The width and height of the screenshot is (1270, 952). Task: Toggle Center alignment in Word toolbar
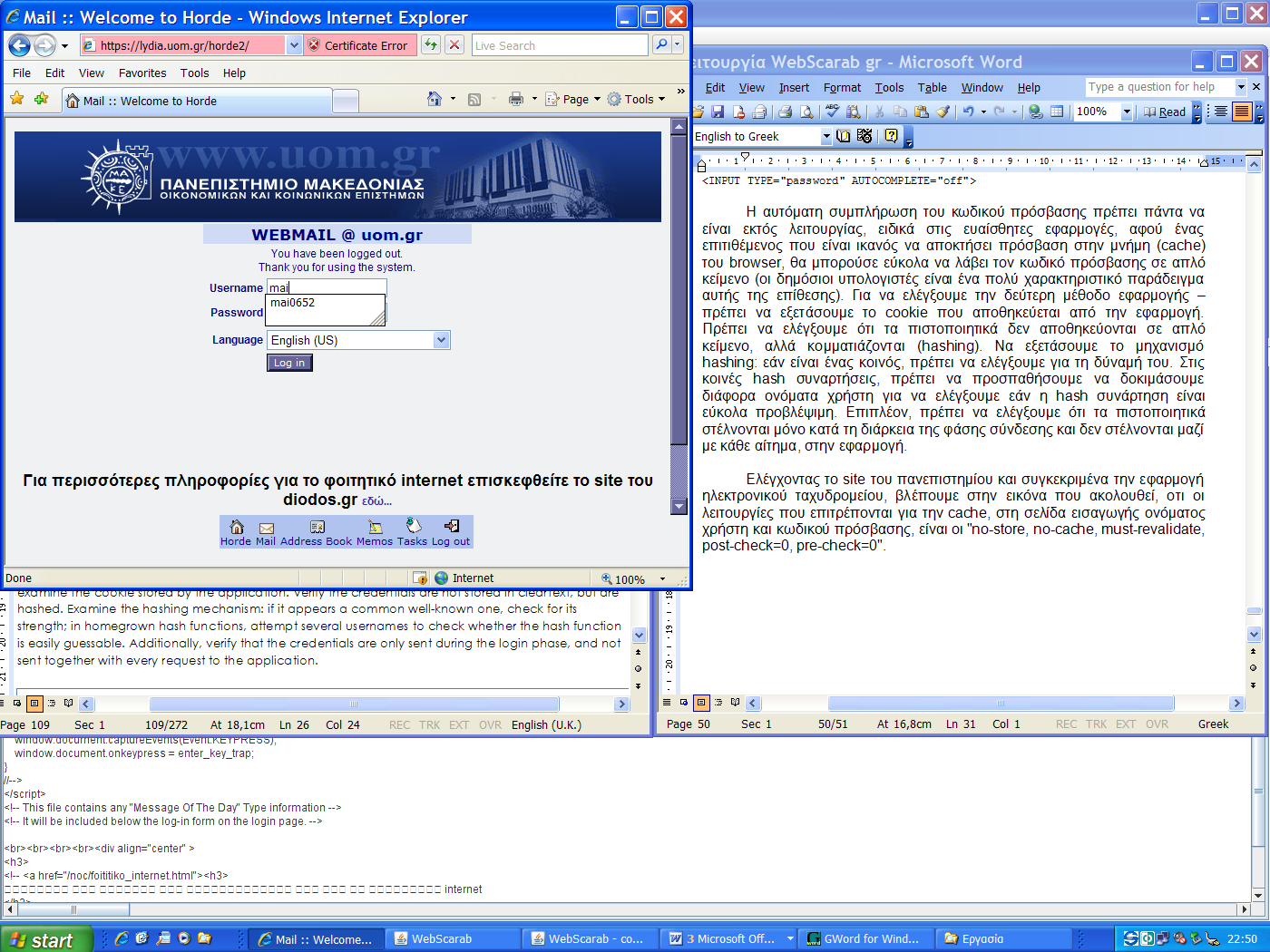coord(1221,112)
